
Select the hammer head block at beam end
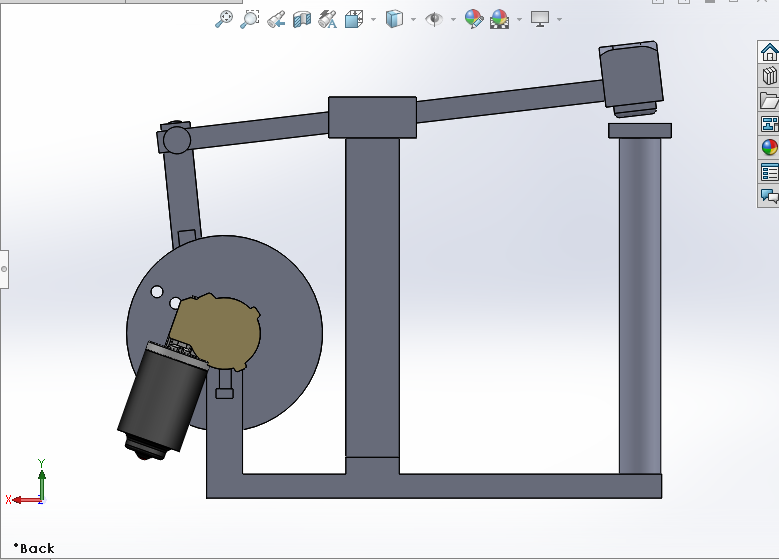point(631,75)
